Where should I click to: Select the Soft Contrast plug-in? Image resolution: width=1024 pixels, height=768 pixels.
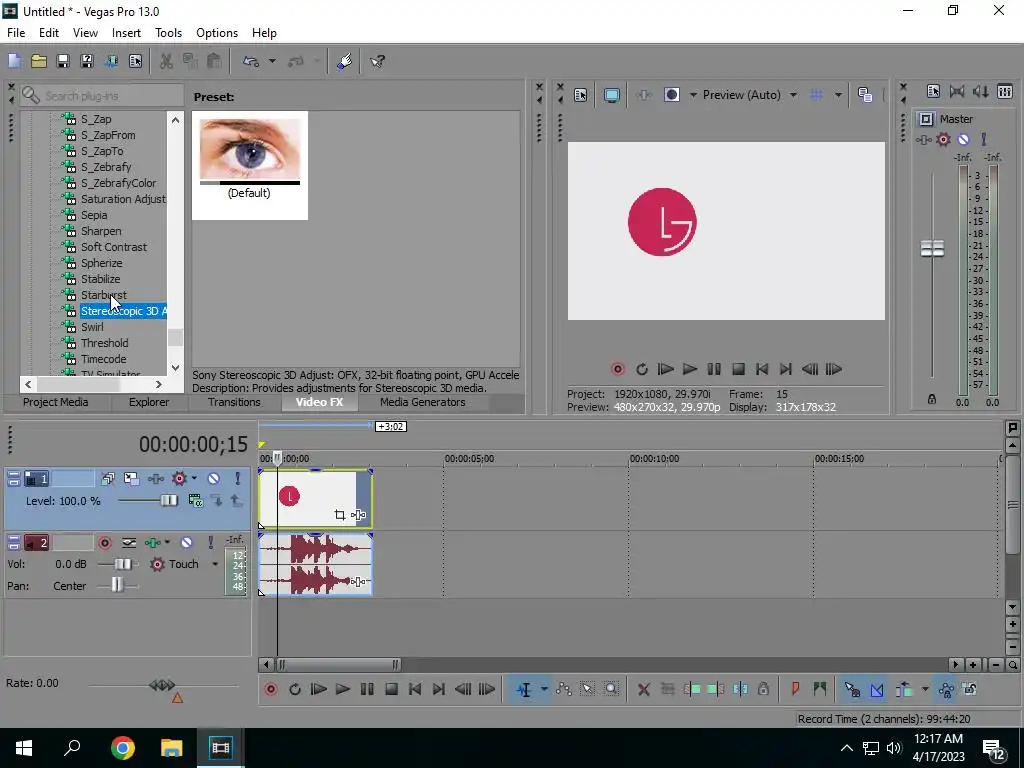pos(114,248)
